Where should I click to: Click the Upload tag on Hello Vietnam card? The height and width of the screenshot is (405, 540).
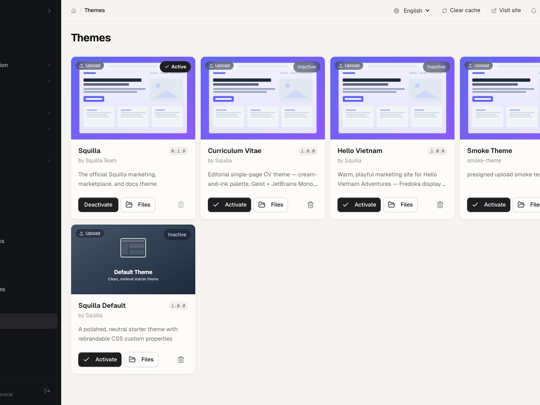tap(349, 65)
